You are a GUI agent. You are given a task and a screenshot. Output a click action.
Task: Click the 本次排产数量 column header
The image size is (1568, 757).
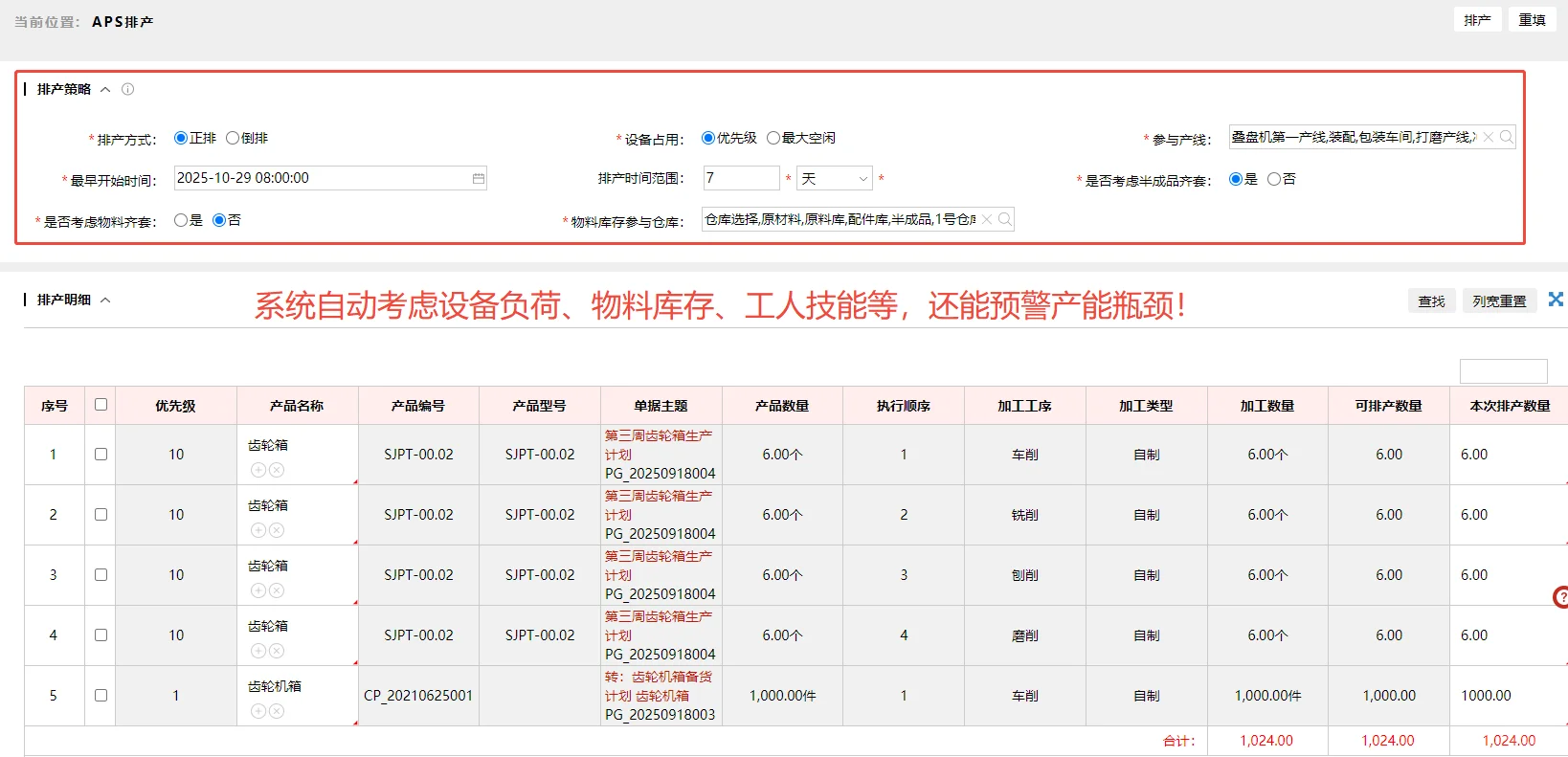point(1510,406)
